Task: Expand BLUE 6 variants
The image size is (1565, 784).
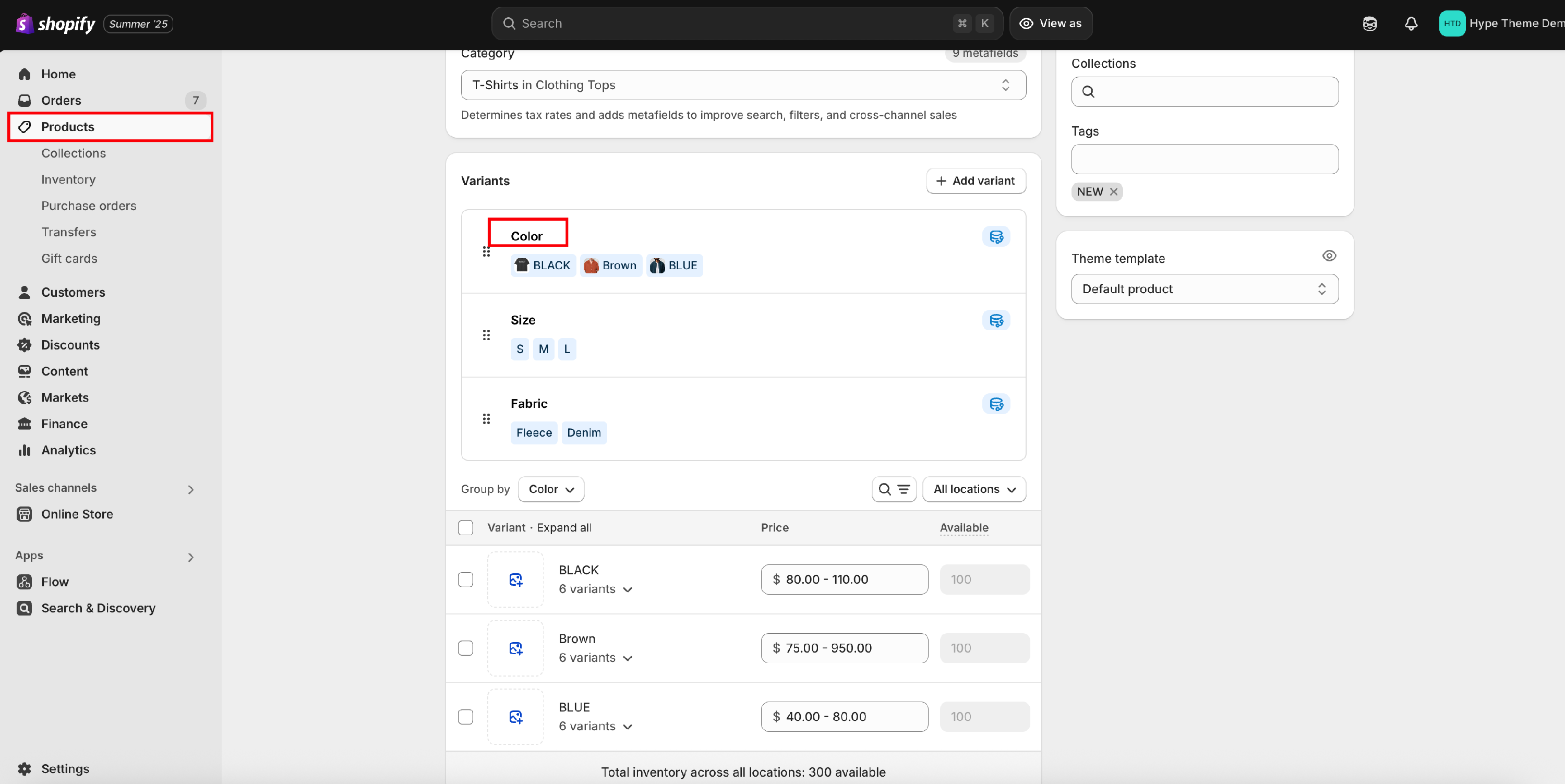Action: (x=595, y=726)
